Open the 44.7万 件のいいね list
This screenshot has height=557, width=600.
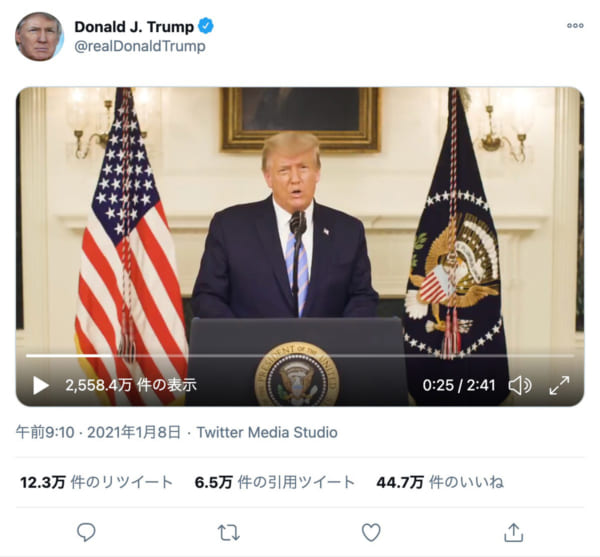(x=440, y=482)
